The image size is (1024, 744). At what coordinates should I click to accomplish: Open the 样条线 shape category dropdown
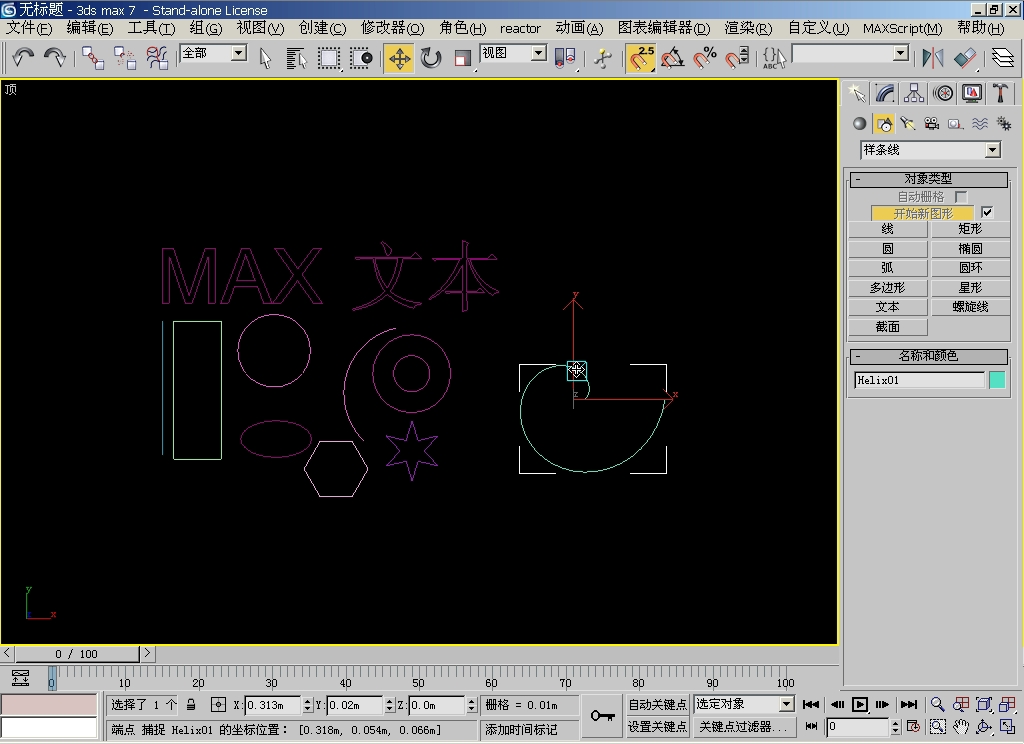(x=993, y=150)
